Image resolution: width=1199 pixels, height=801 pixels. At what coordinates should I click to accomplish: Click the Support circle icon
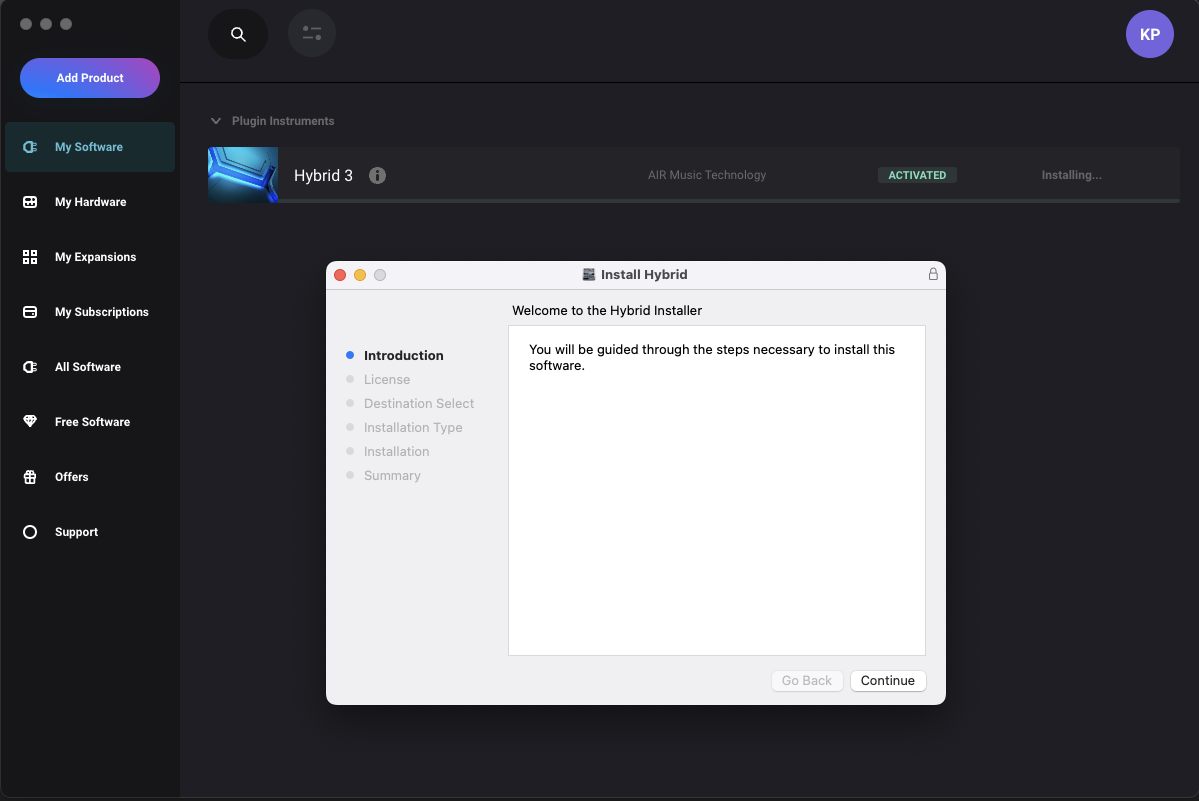coord(30,532)
